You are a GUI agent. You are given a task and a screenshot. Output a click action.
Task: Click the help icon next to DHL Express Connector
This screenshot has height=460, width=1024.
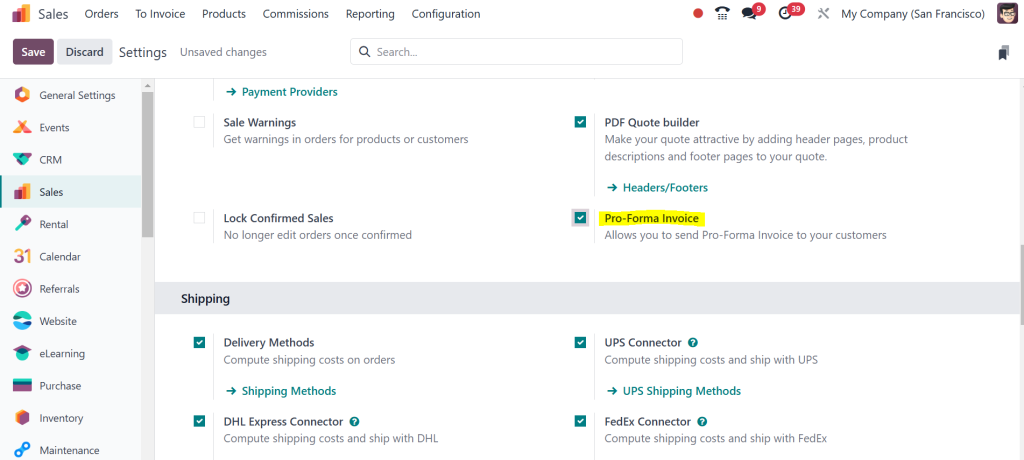tap(355, 421)
